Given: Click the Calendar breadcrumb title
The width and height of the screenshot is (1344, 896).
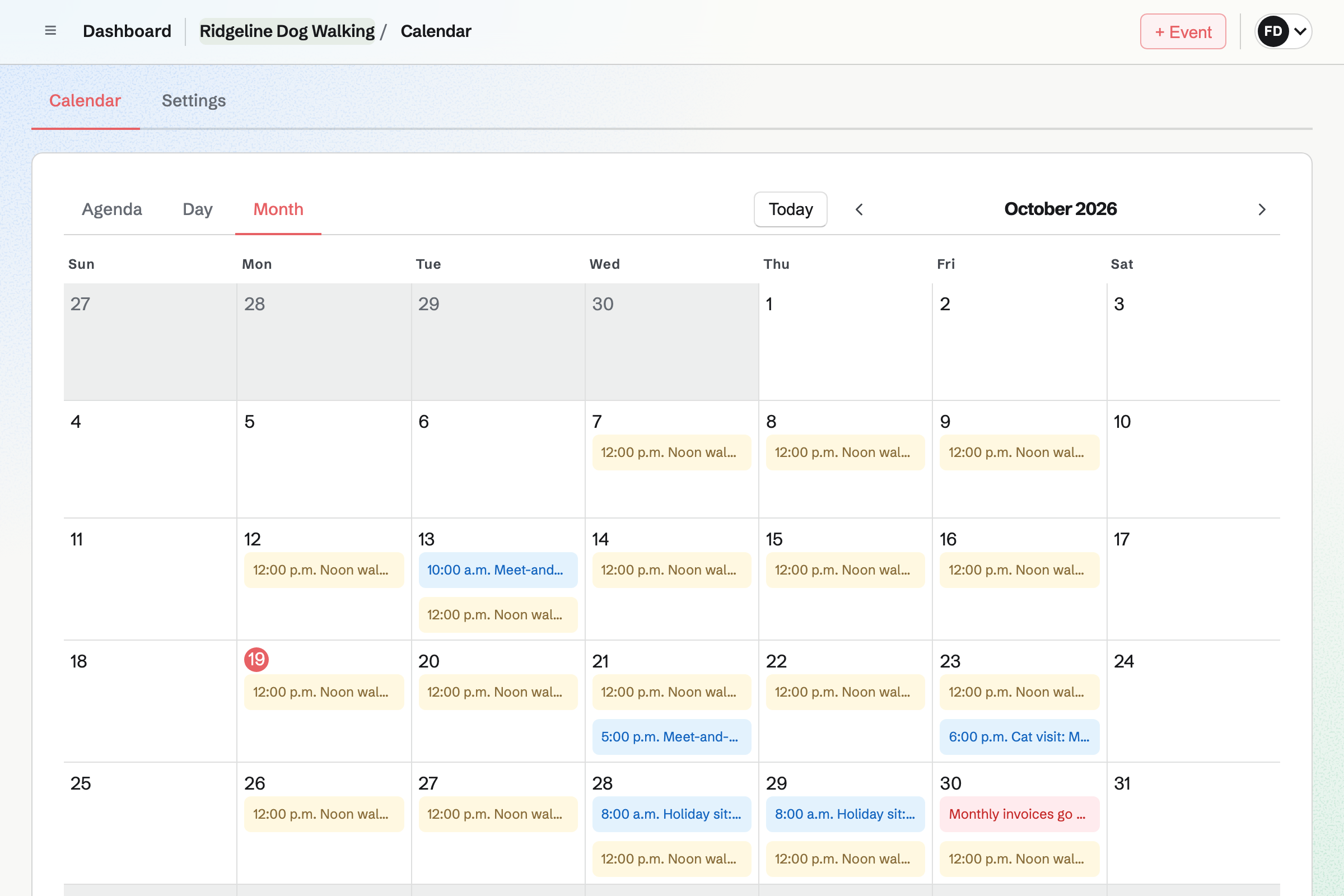Looking at the screenshot, I should pos(436,31).
